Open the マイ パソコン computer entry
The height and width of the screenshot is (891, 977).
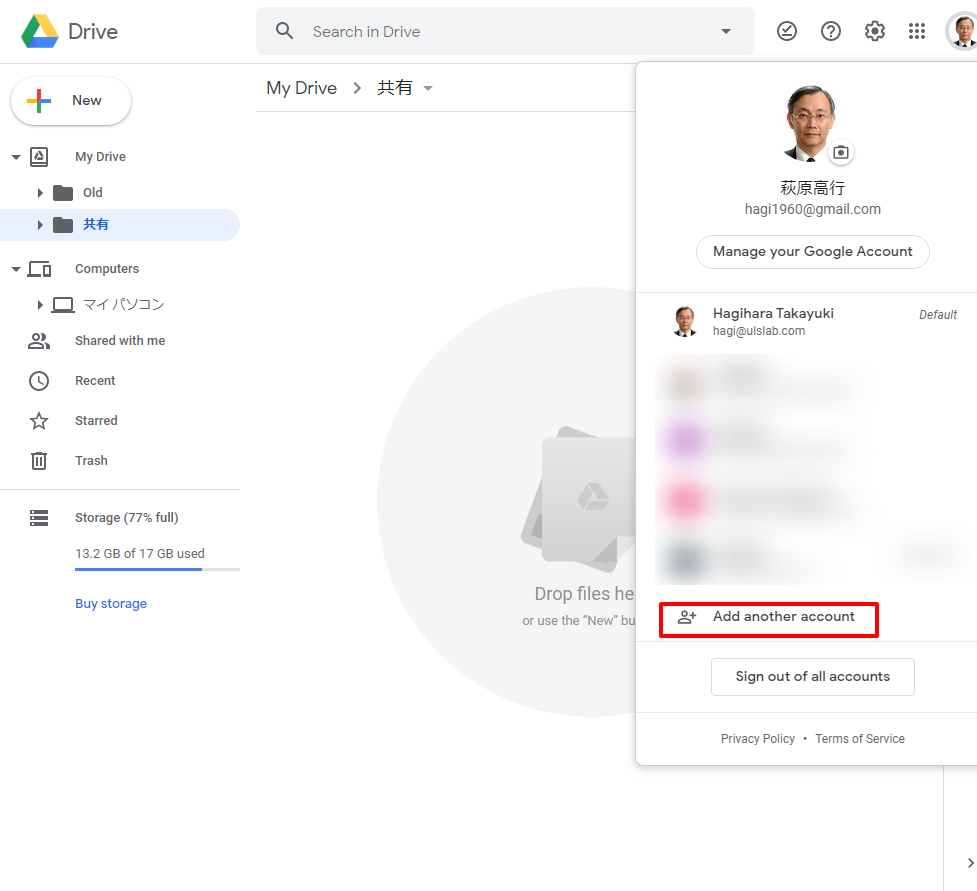pyautogui.click(x=123, y=305)
